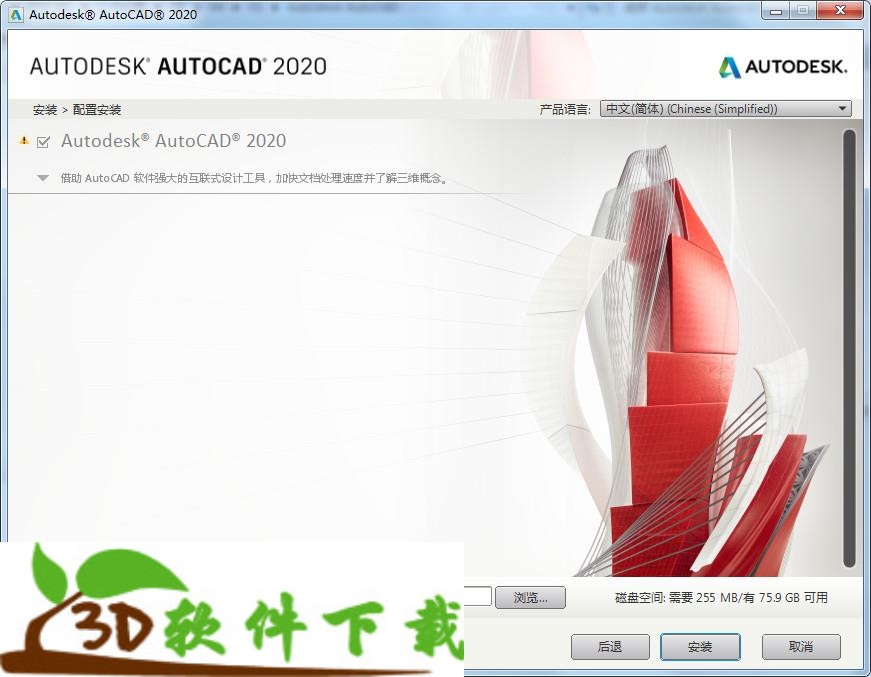Click the 浏览... browse button
Screen dimensions: 871x677
pyautogui.click(x=530, y=598)
